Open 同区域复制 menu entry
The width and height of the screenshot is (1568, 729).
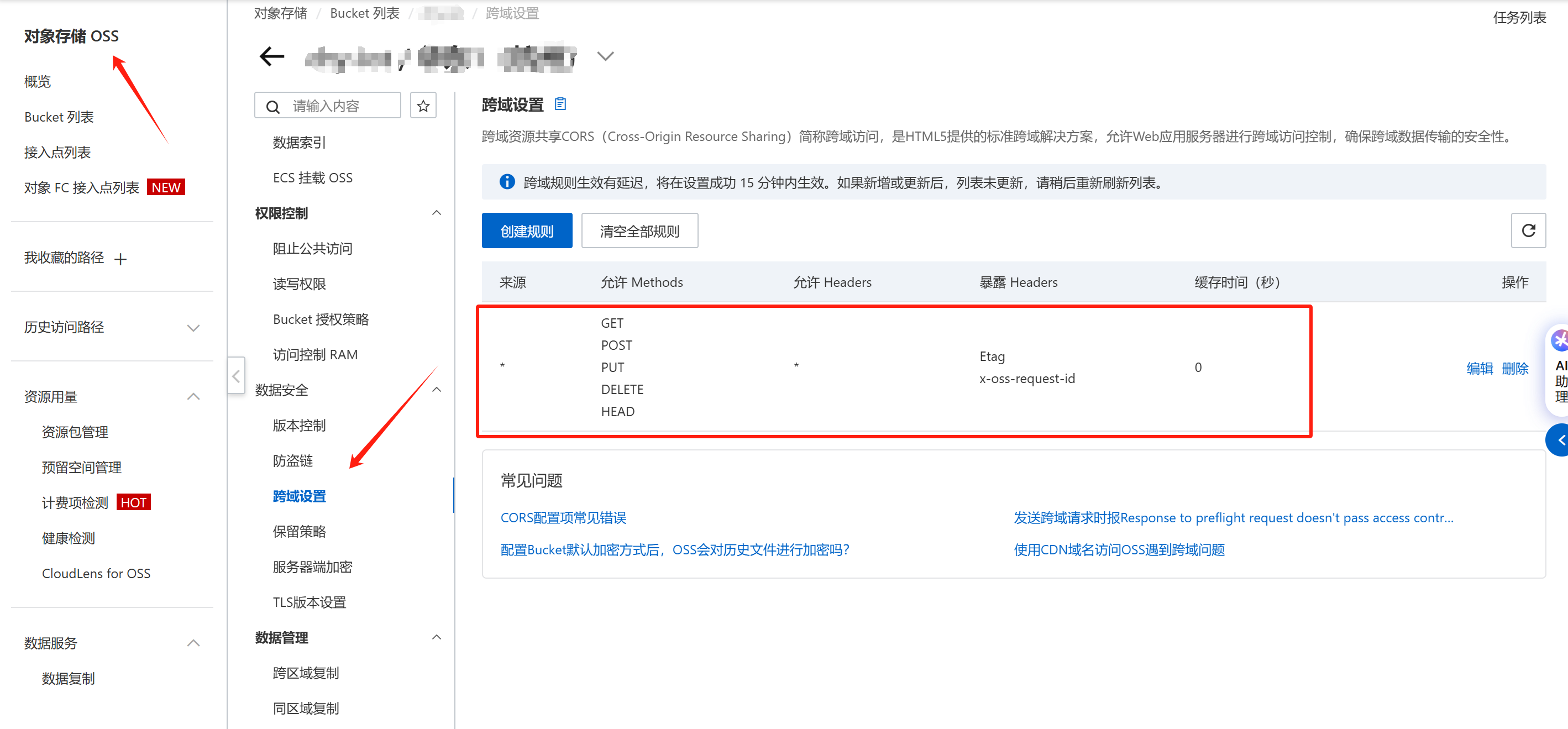(306, 709)
